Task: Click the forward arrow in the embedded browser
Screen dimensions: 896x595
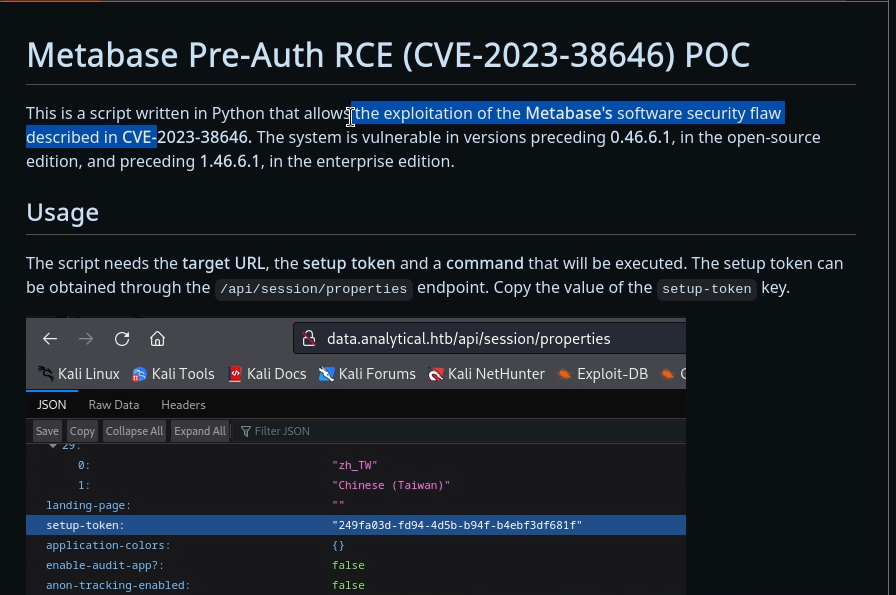Action: 86,339
